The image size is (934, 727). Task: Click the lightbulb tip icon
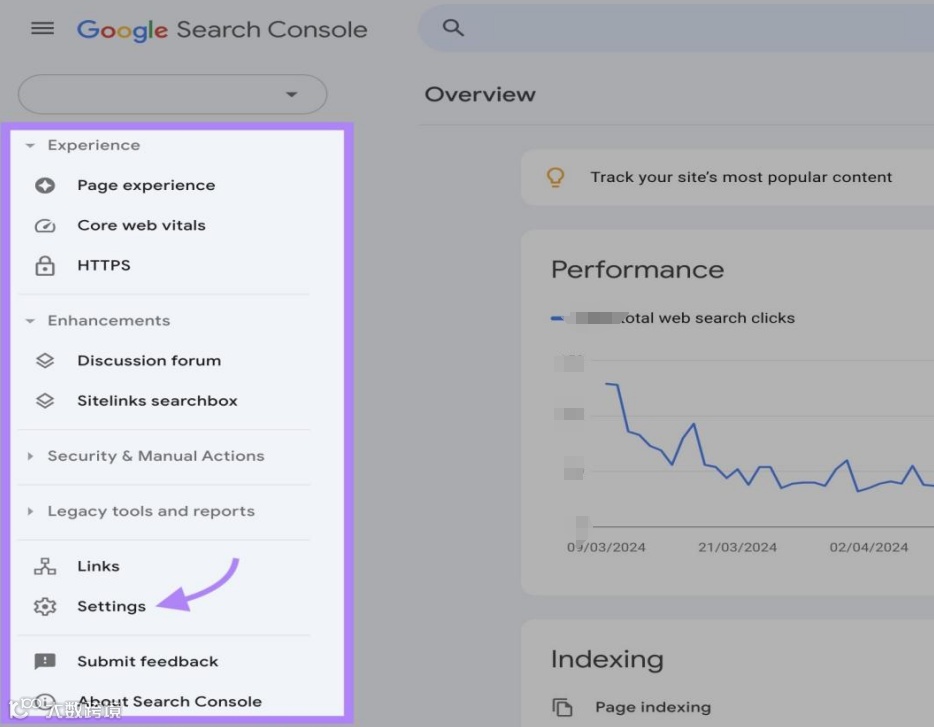tap(556, 177)
